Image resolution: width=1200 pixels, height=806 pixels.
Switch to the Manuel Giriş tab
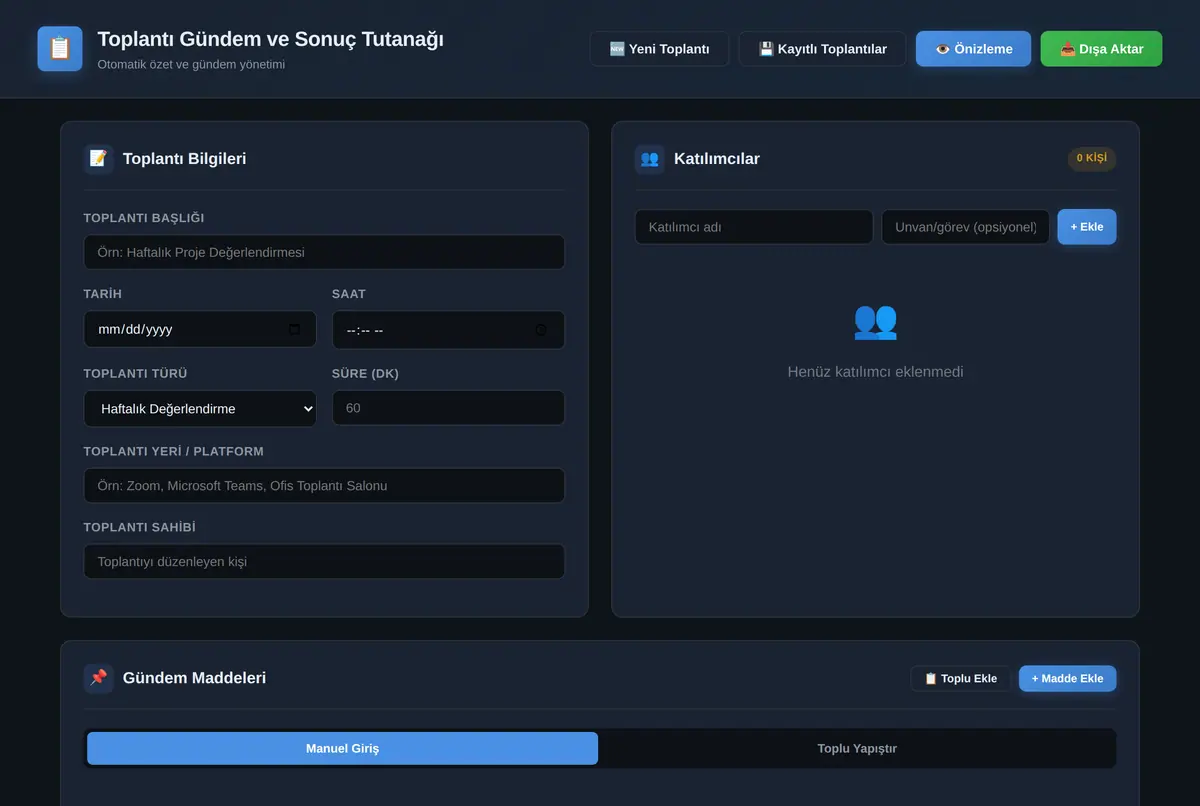(x=342, y=748)
